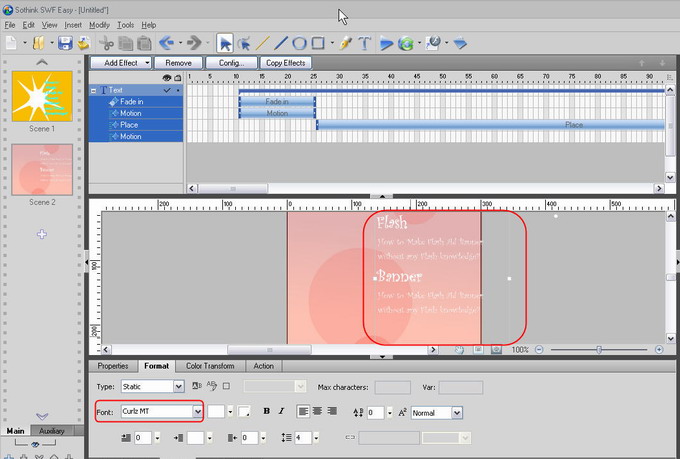Click the Copy Effects button
Image resolution: width=680 pixels, height=459 pixels.
(x=285, y=63)
